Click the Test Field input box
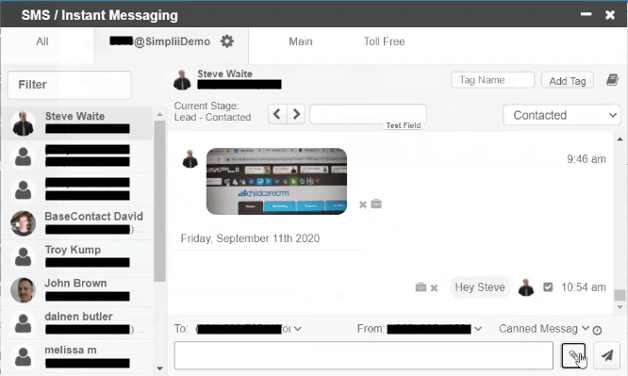 pyautogui.click(x=368, y=115)
